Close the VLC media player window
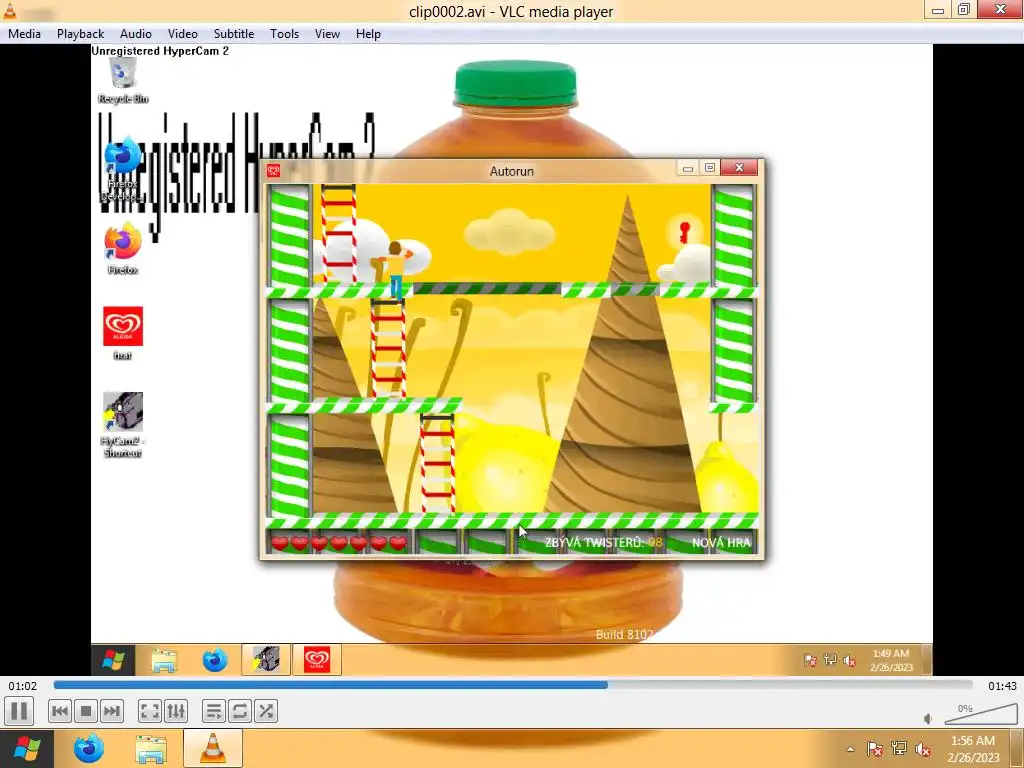The height and width of the screenshot is (768, 1024). point(1000,10)
